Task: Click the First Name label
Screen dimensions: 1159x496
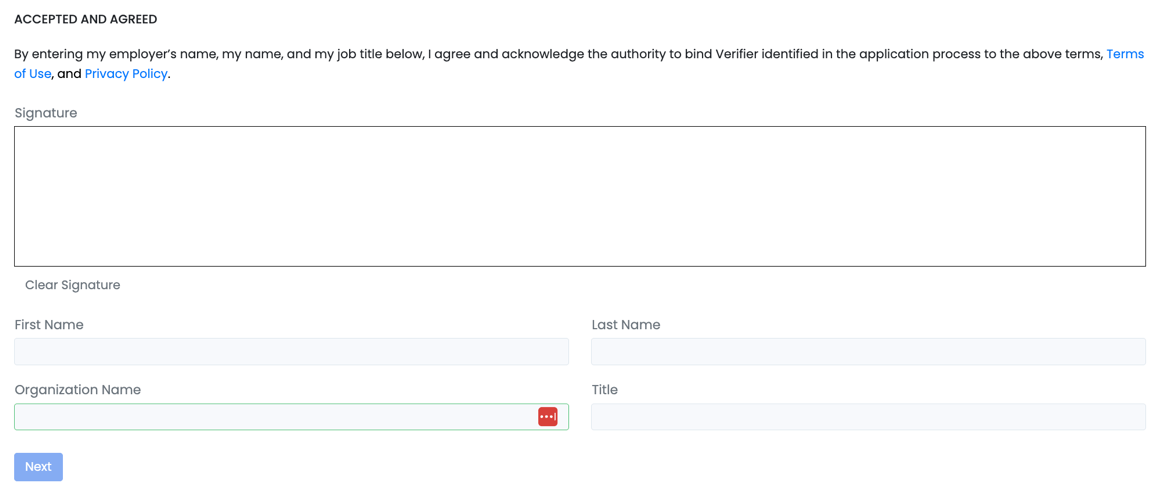Action: pos(49,325)
